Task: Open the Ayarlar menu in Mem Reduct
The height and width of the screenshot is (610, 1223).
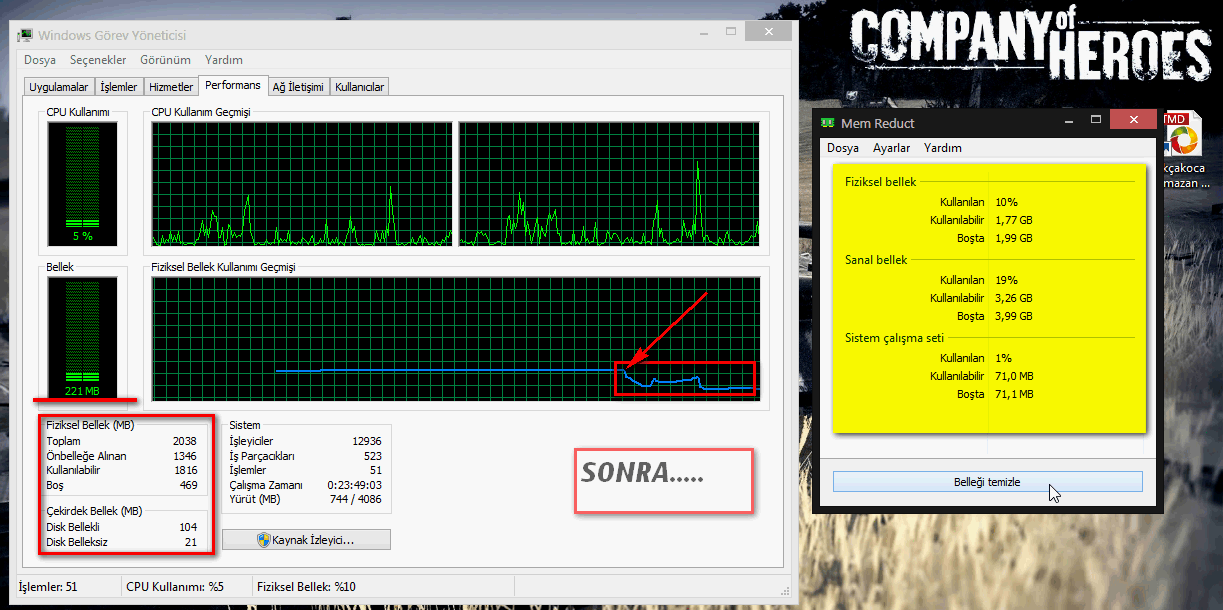Action: [x=892, y=148]
